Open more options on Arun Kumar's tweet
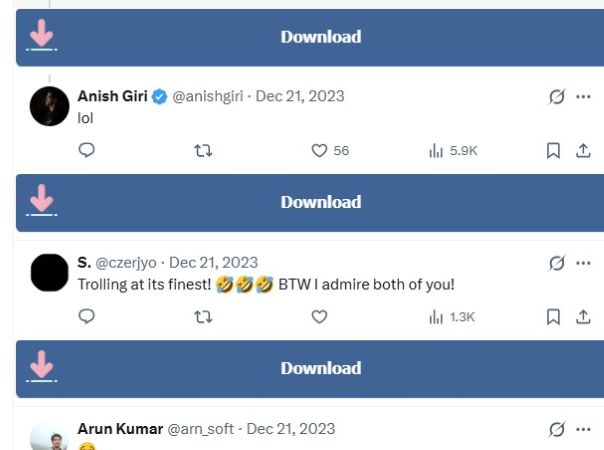Image resolution: width=604 pixels, height=450 pixels. coord(584,429)
